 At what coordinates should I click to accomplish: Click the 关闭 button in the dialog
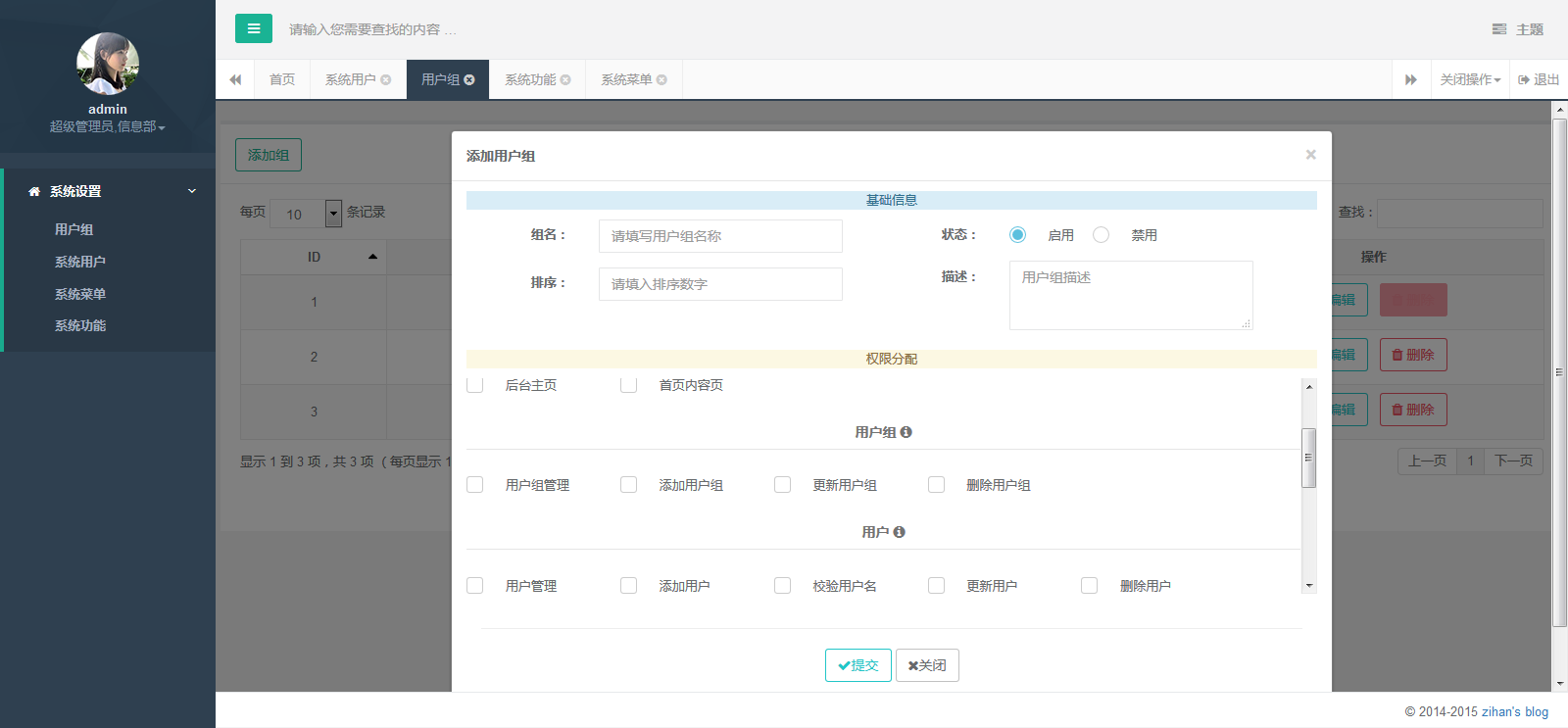(927, 665)
